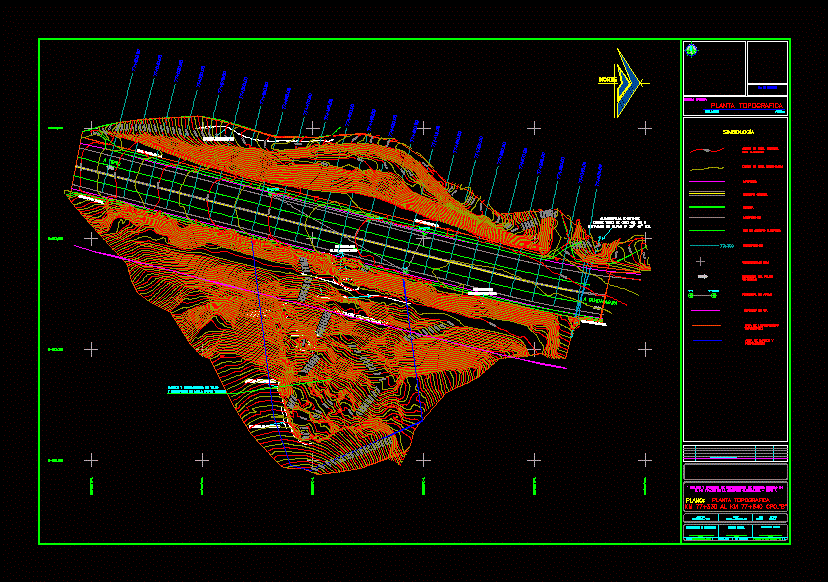
Task: Click the PLANTA TOPOGRAFICA title text
Action: [746, 105]
